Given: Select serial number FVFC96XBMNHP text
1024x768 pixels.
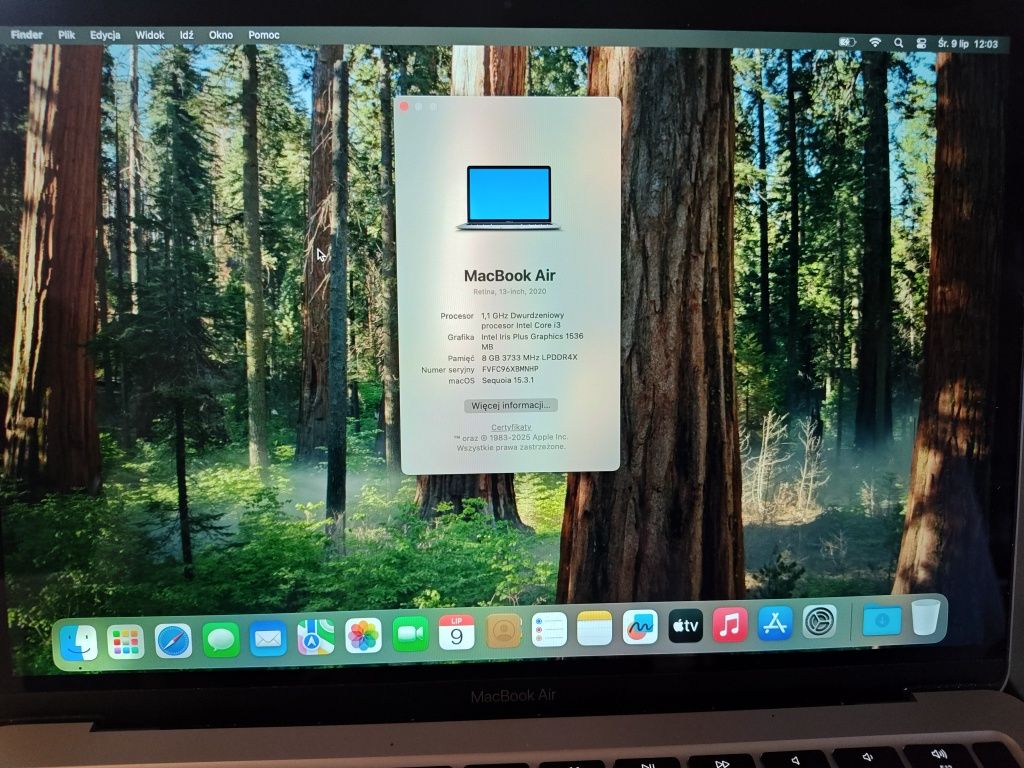Looking at the screenshot, I should click(x=510, y=369).
